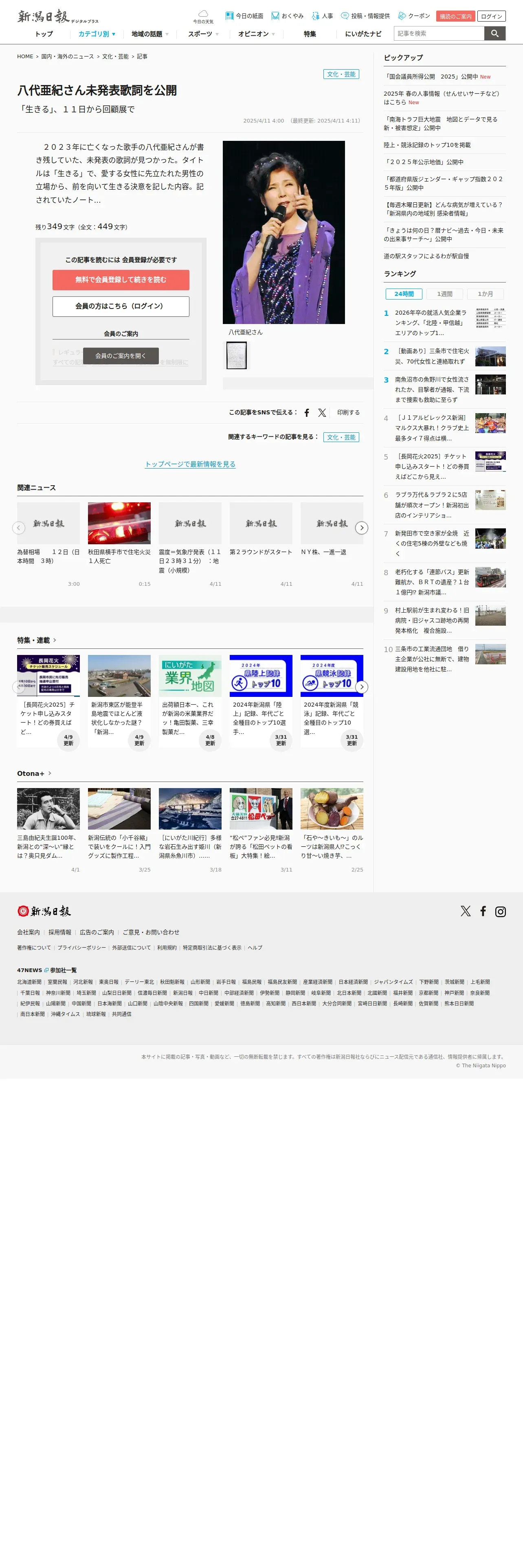Click footer Niigata Nippo logo
Viewport: 523px width, 1568px height.
[44, 911]
